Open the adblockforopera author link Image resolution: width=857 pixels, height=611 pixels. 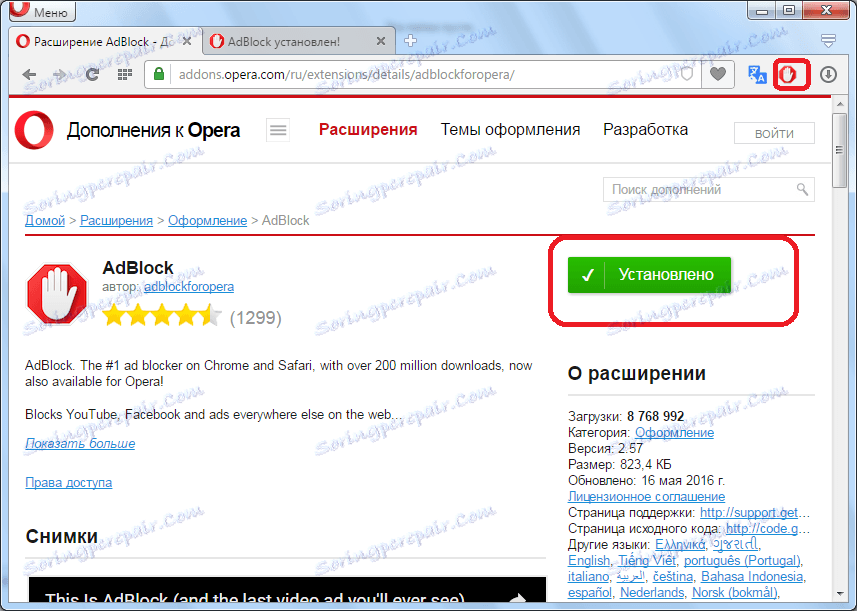[x=188, y=287]
